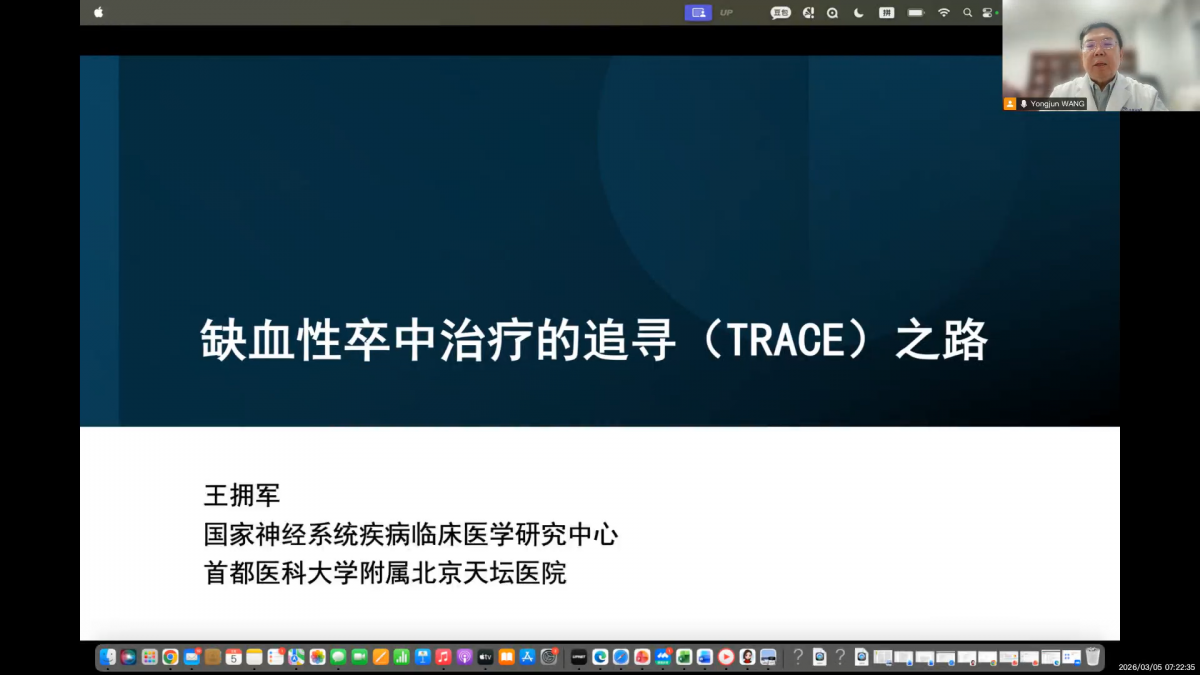The height and width of the screenshot is (675, 1200).
Task: Click the microphone icon beside Yongjun WANG
Action: pos(1024,104)
